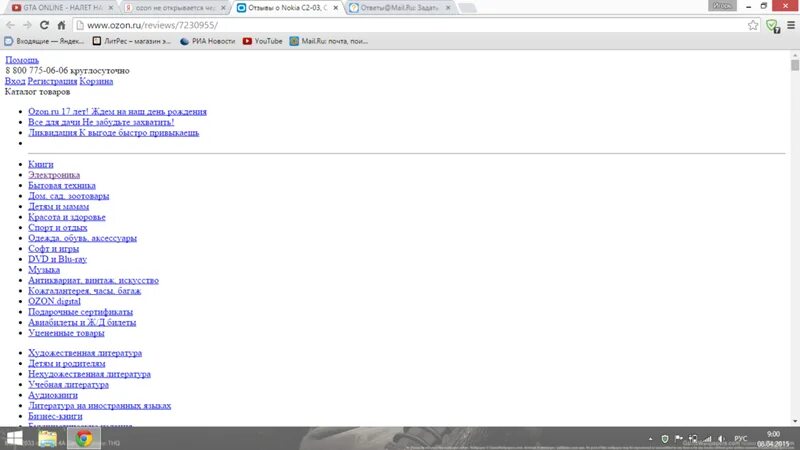Open the Дом, сад, зоотовары category
Image resolution: width=800 pixels, height=450 pixels.
(x=68, y=196)
